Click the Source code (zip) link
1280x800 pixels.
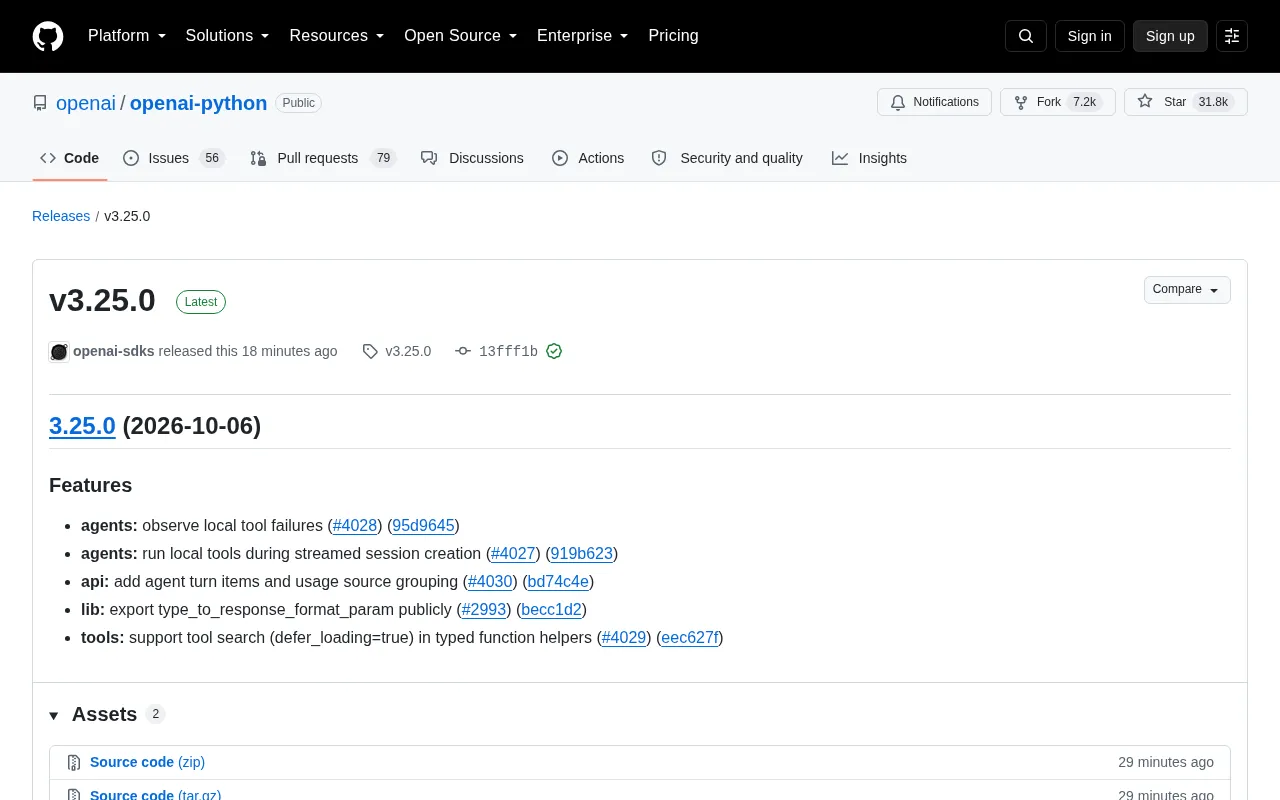tap(147, 762)
